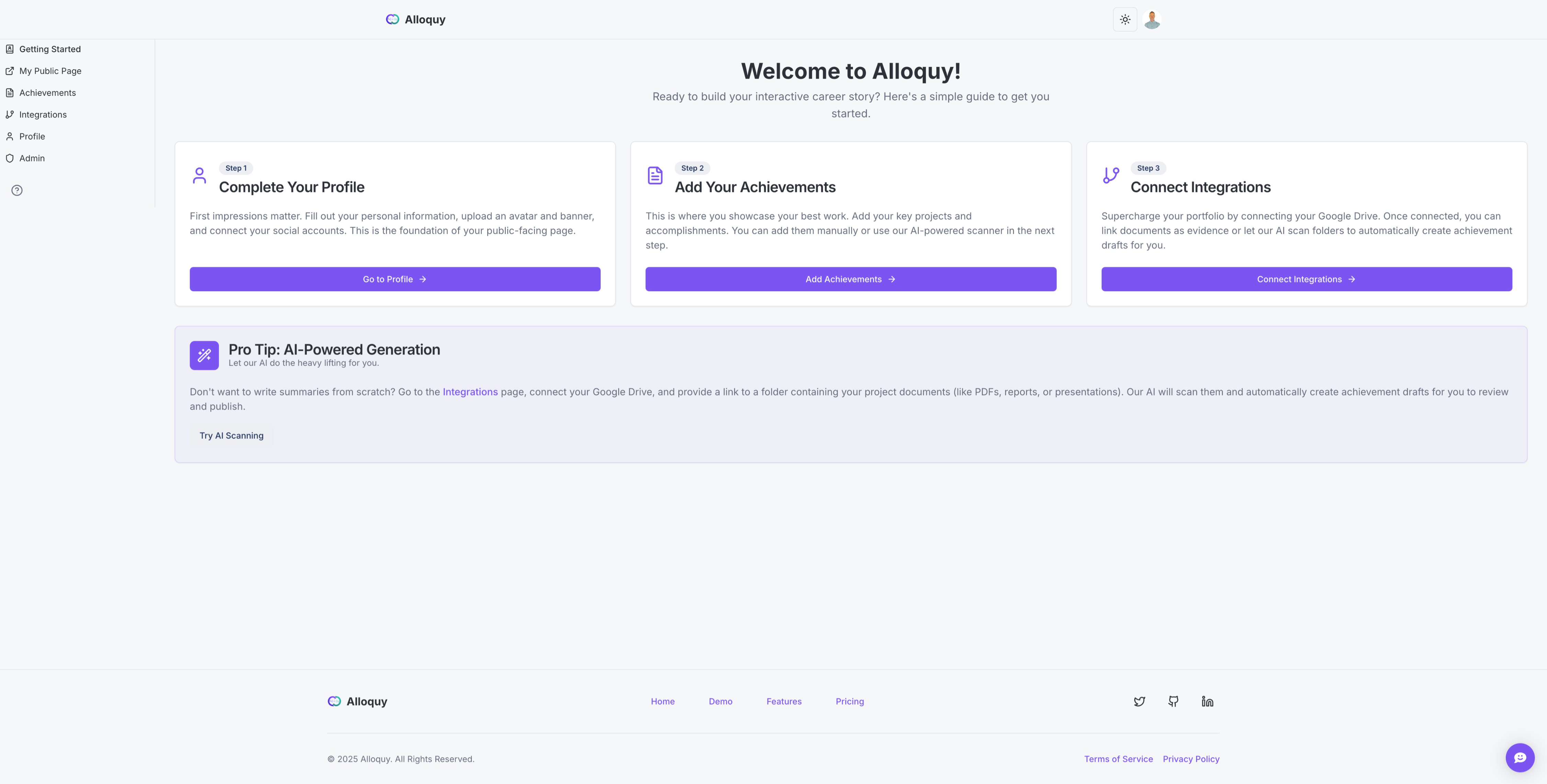The image size is (1547, 784).
Task: Select Integrations in the sidebar
Action: pyautogui.click(x=43, y=115)
